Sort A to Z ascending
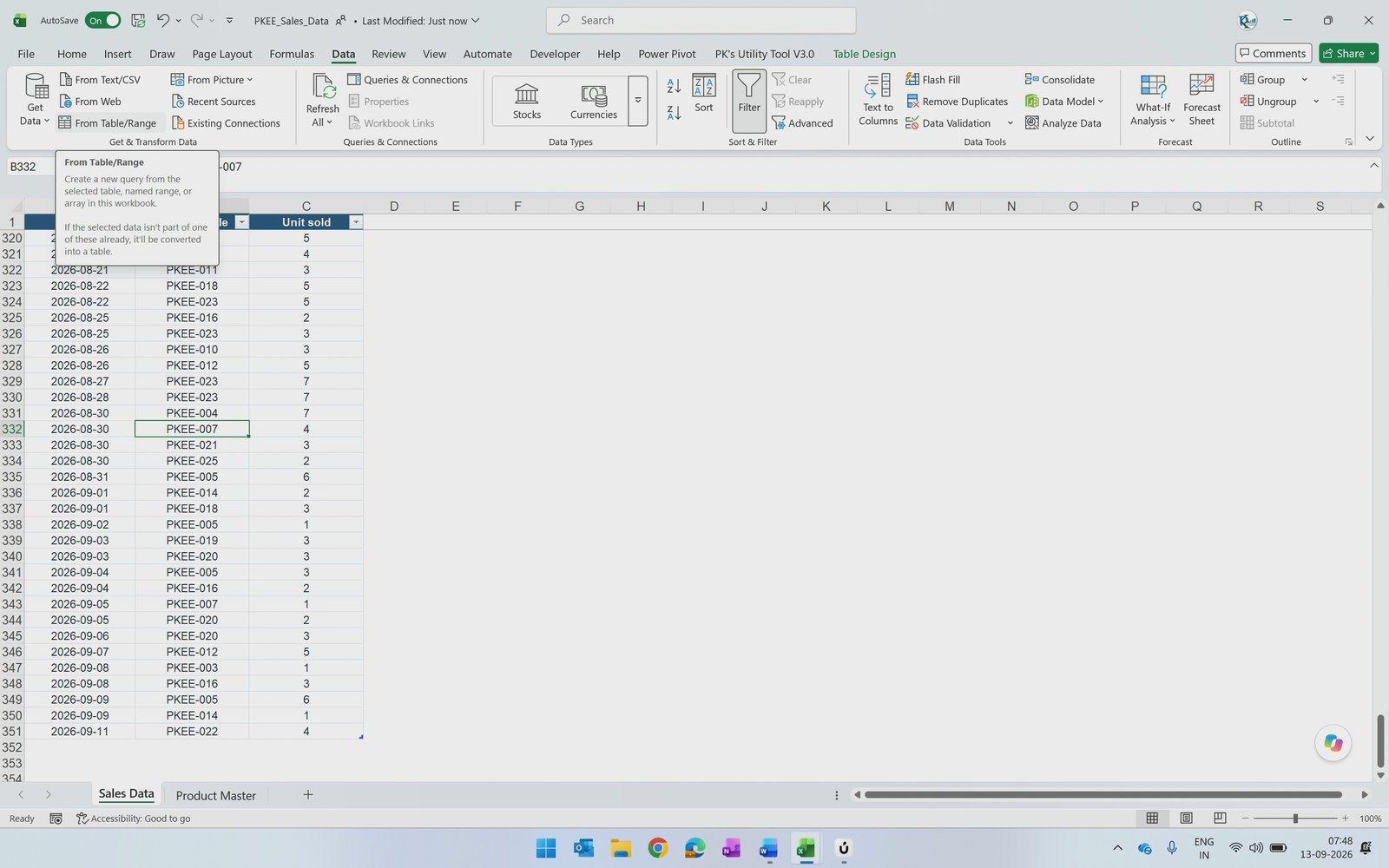 point(674,85)
